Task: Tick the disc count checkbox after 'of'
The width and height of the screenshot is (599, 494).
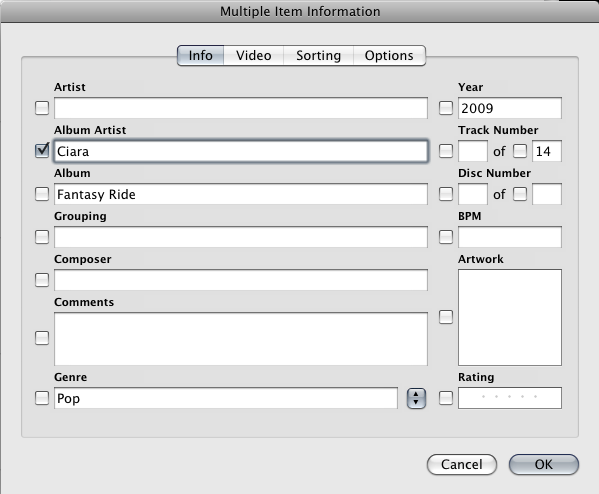Action: [x=520, y=194]
